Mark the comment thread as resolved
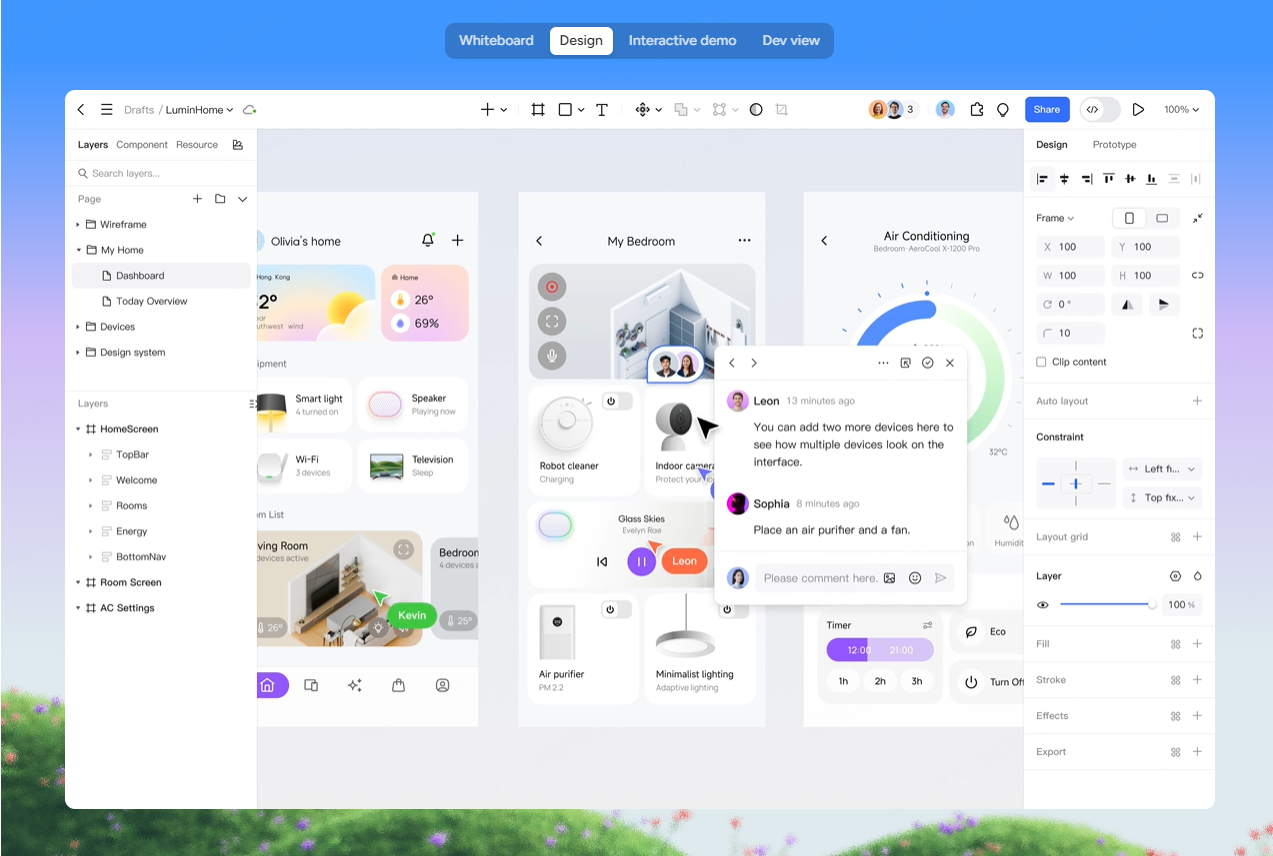This screenshot has width=1273, height=856. [x=928, y=363]
